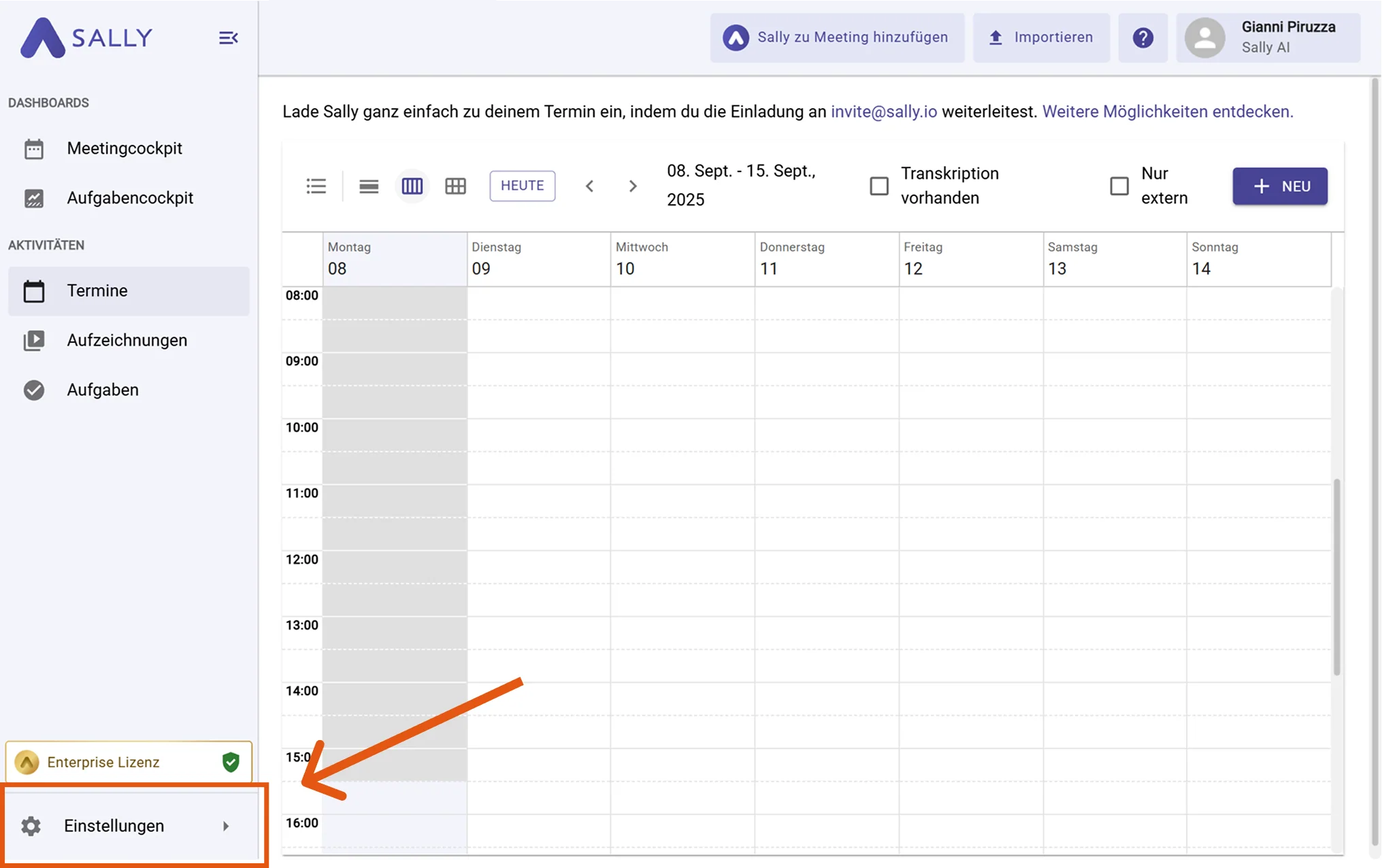Open Aufzeichnungen section
The height and width of the screenshot is (868, 1382).
pos(129,340)
